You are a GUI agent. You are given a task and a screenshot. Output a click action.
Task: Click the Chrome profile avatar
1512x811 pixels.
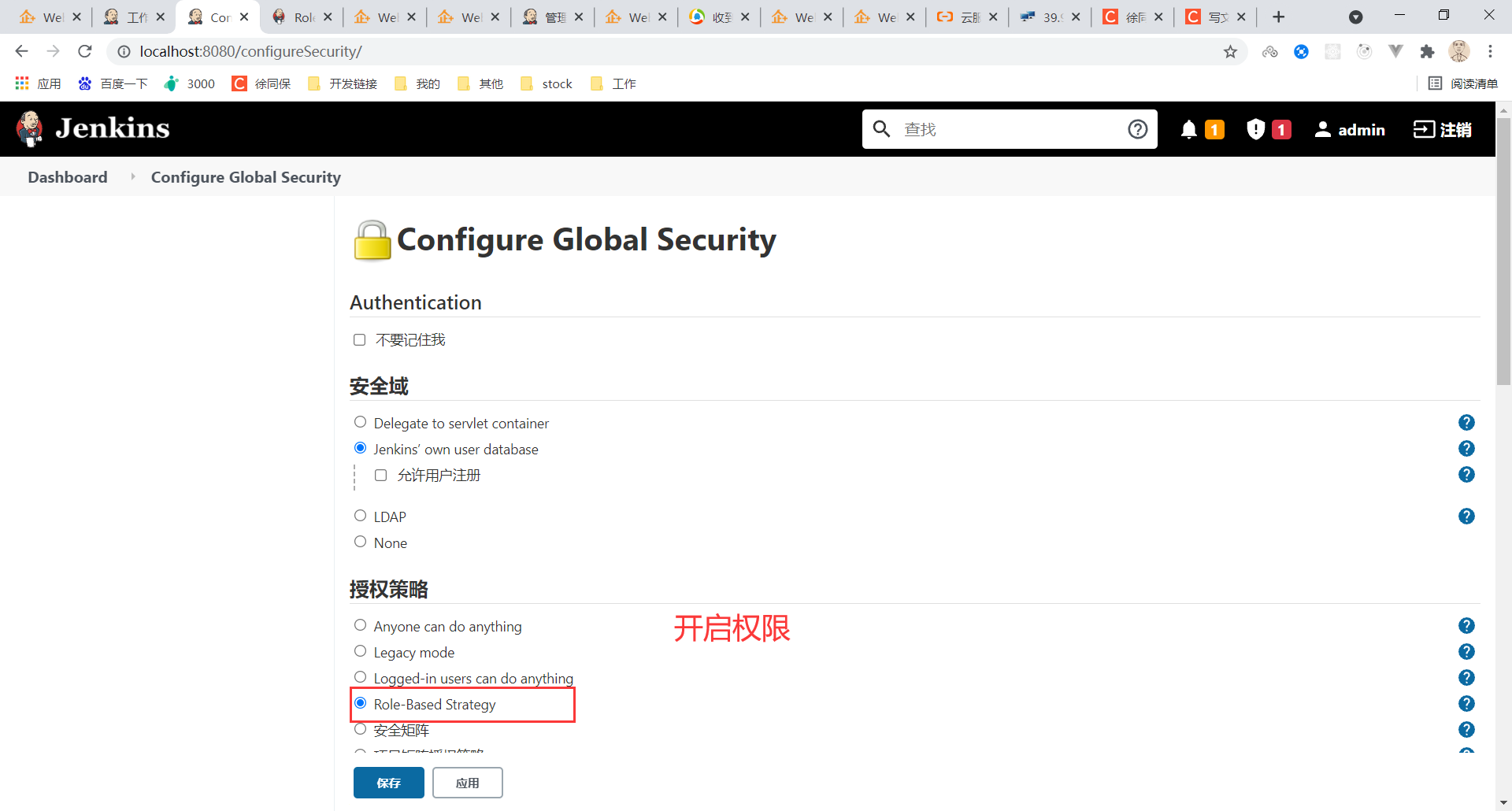pos(1459,51)
